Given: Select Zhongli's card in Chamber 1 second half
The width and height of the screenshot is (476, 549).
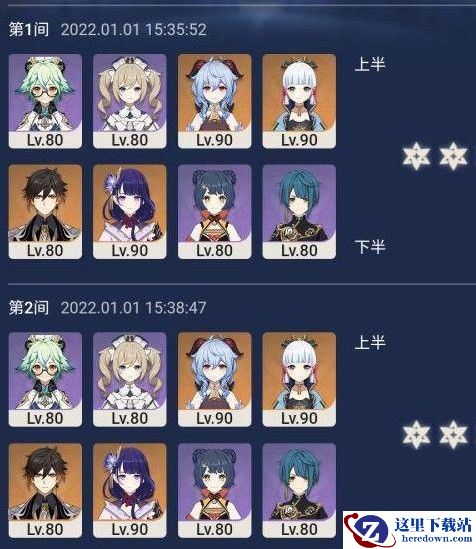Looking at the screenshot, I should 45,212.
